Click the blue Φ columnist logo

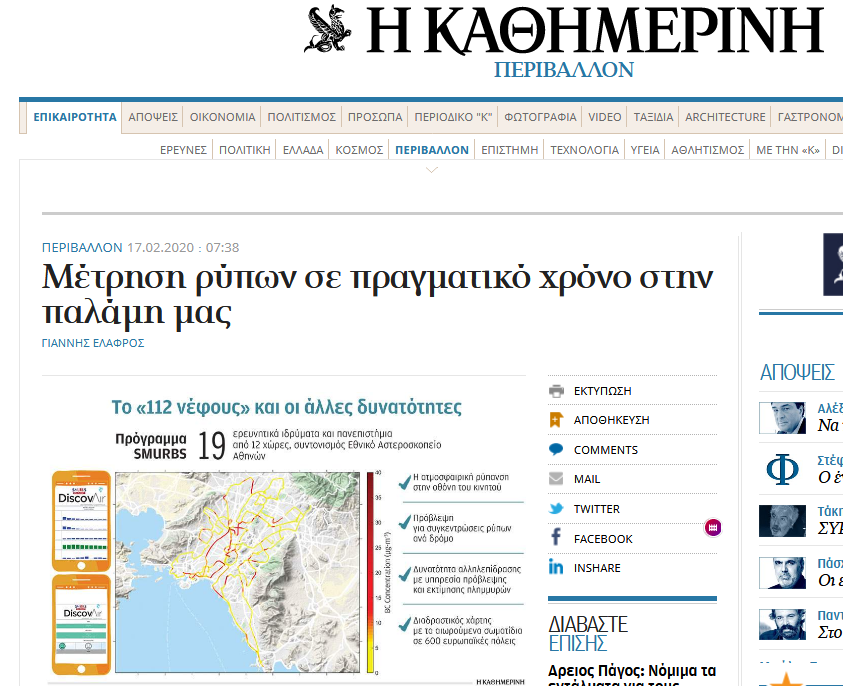click(x=782, y=469)
